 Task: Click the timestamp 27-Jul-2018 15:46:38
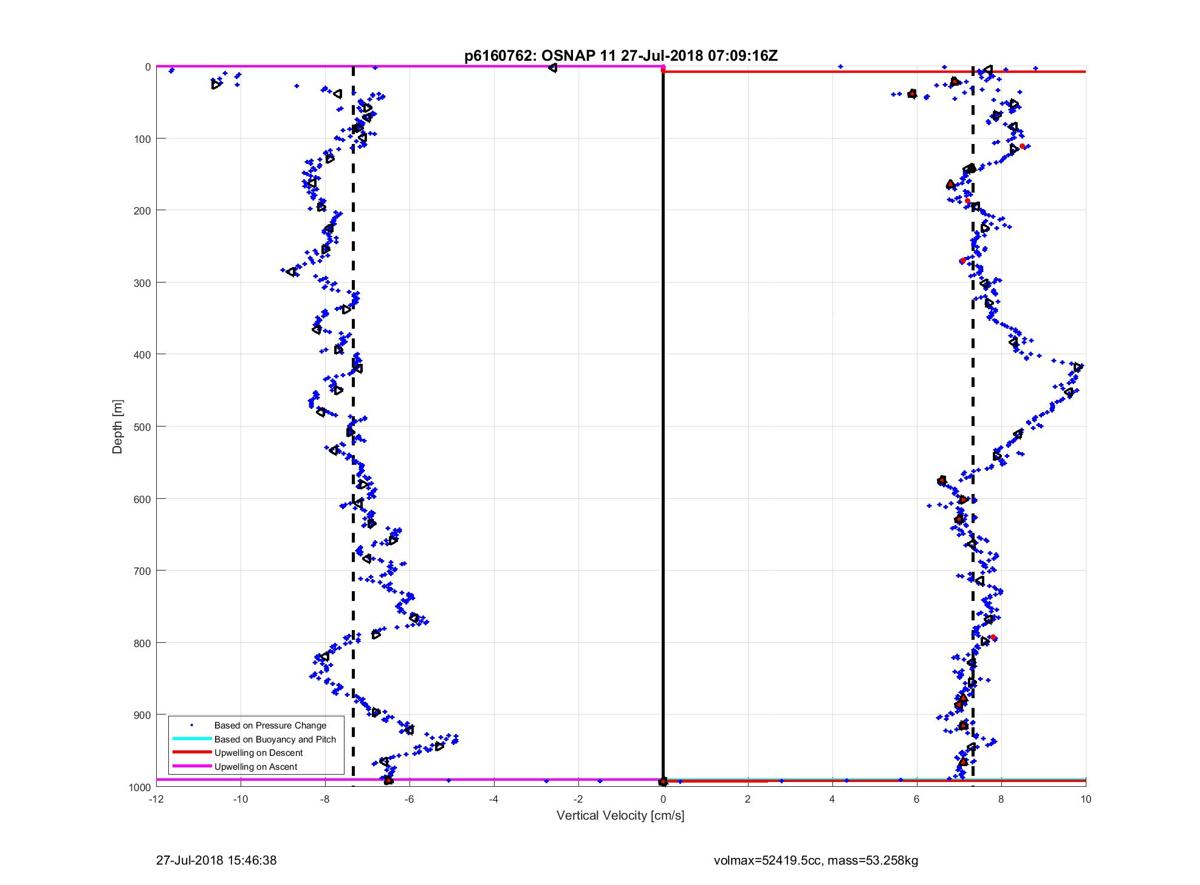(217, 859)
